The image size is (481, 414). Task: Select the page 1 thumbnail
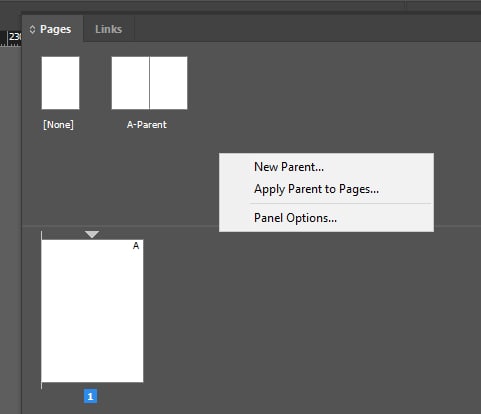pyautogui.click(x=92, y=311)
